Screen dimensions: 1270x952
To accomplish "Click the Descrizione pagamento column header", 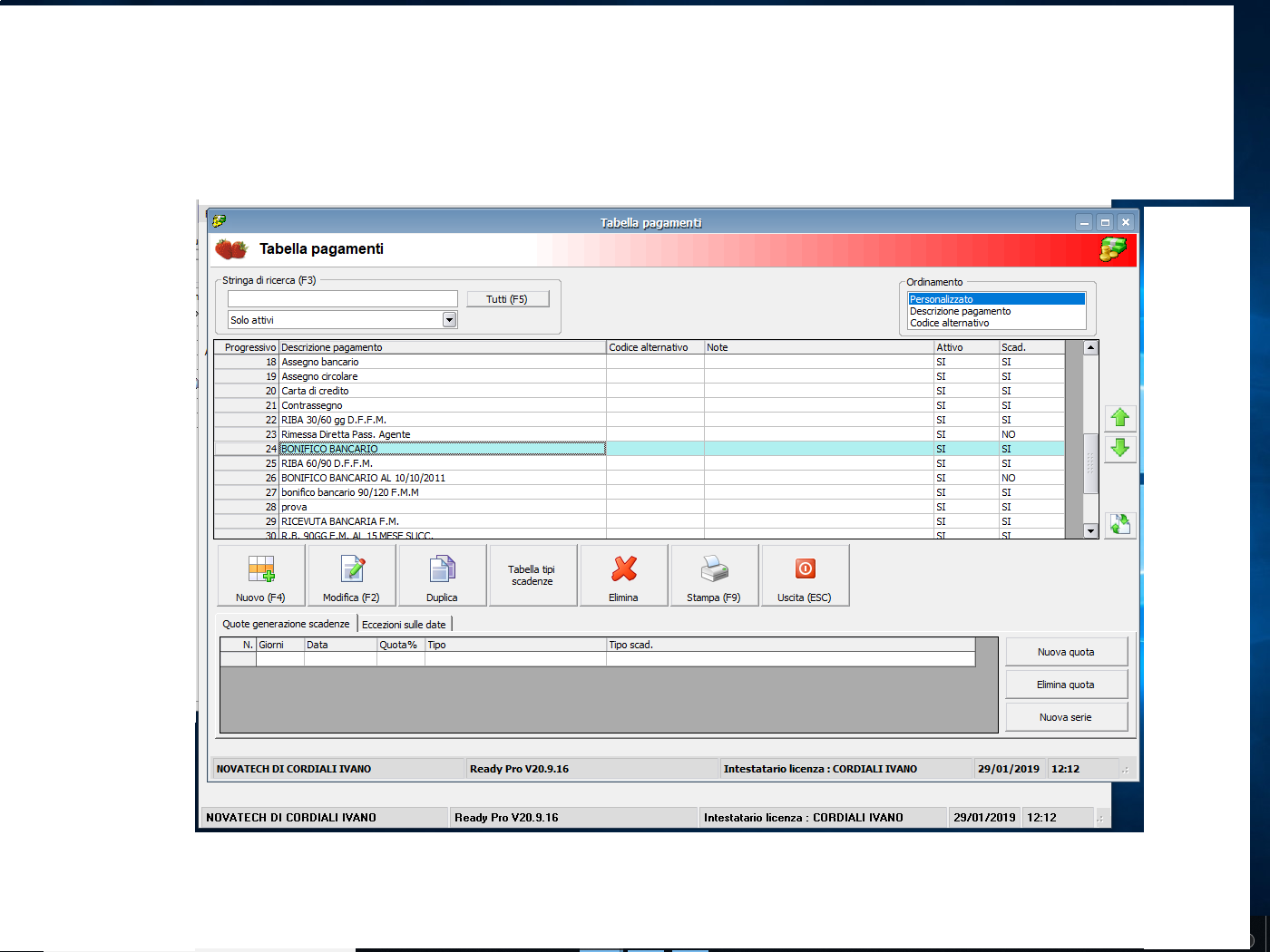I will tap(443, 347).
